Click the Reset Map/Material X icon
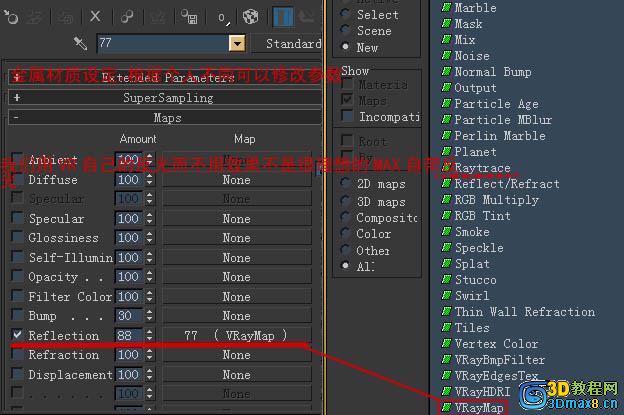 tap(95, 16)
